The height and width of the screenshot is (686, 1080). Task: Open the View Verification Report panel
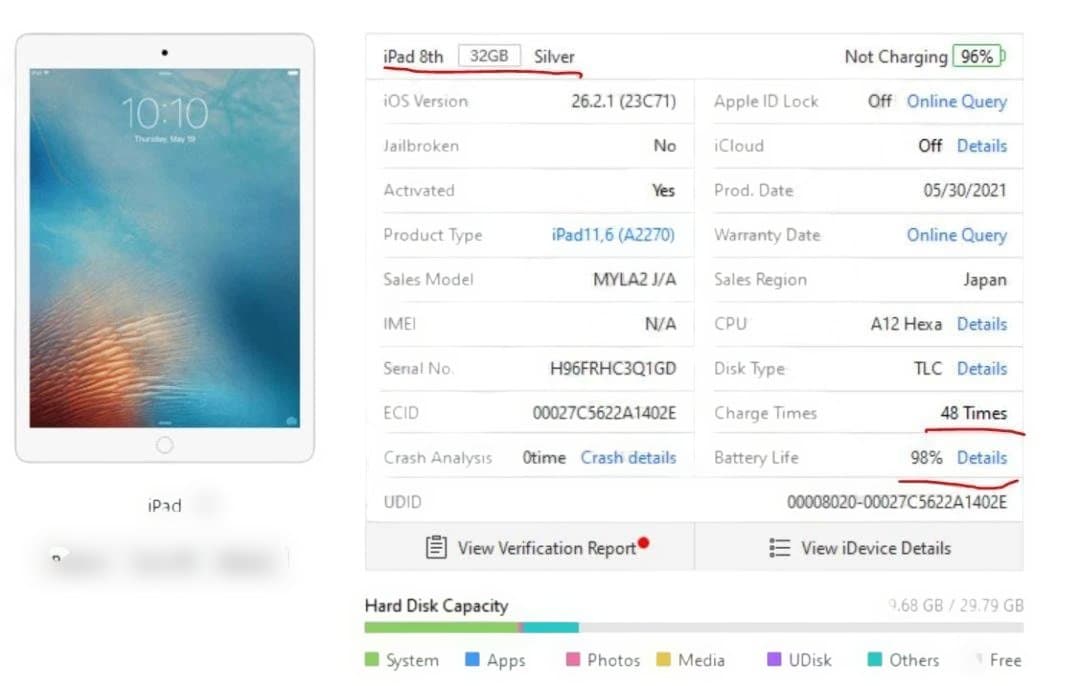coord(535,547)
